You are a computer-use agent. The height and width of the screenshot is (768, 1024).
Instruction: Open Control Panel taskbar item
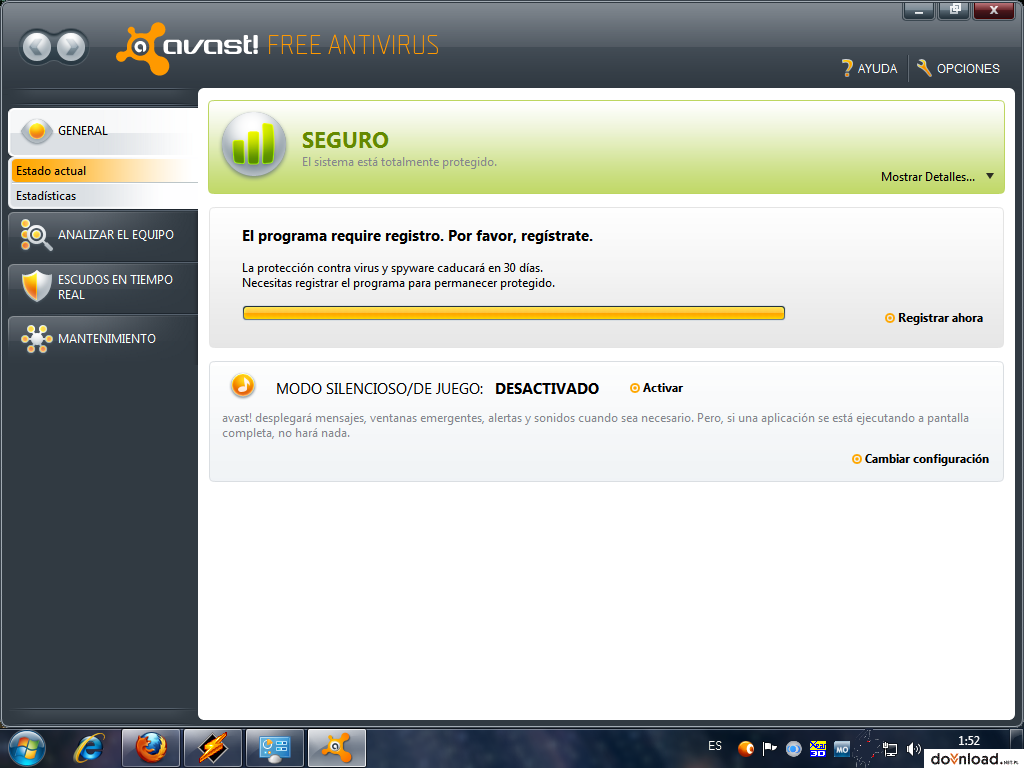(274, 748)
